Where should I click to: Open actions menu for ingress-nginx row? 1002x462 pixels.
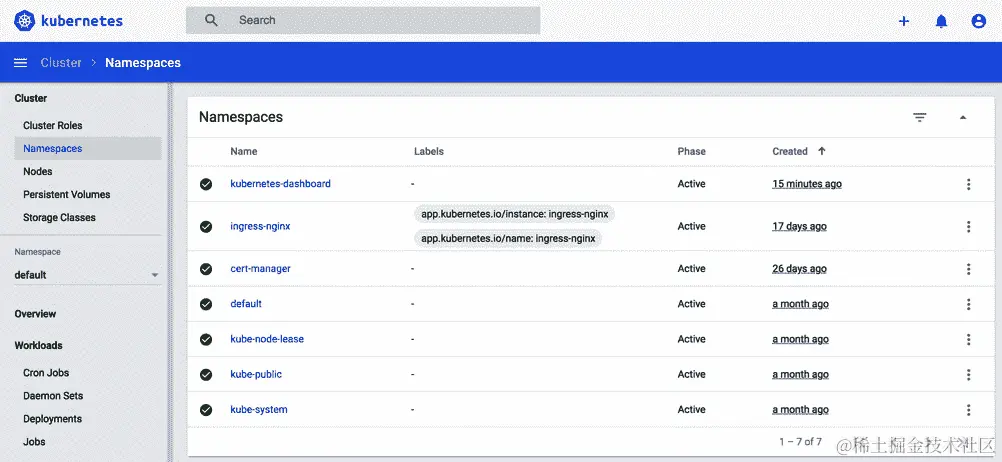969,226
